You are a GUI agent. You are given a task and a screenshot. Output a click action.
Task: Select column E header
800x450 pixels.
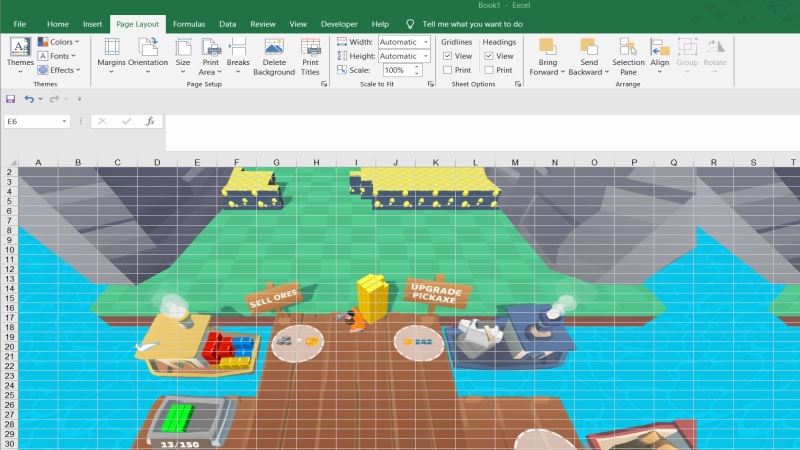(x=197, y=162)
